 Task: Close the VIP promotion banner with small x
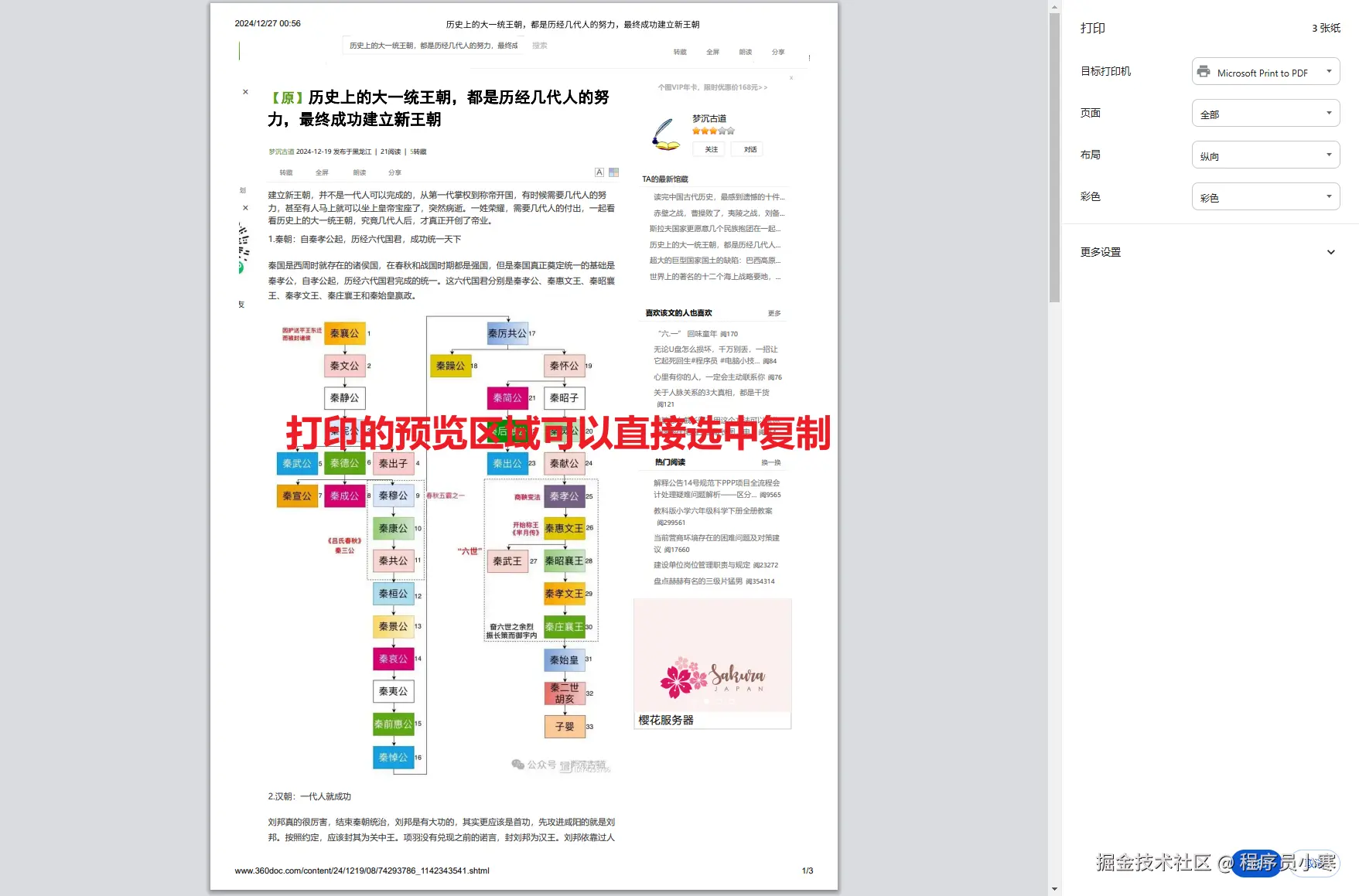pyautogui.click(x=791, y=77)
